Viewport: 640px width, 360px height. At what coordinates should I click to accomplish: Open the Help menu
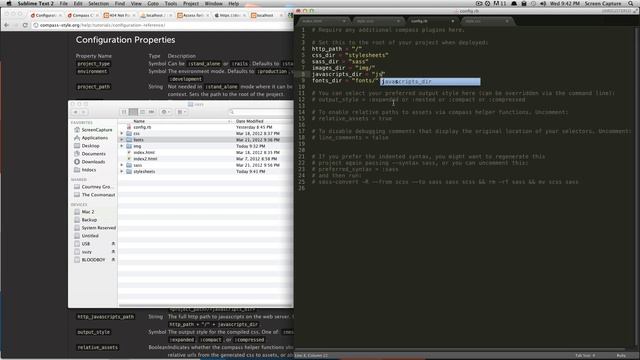(233, 3)
